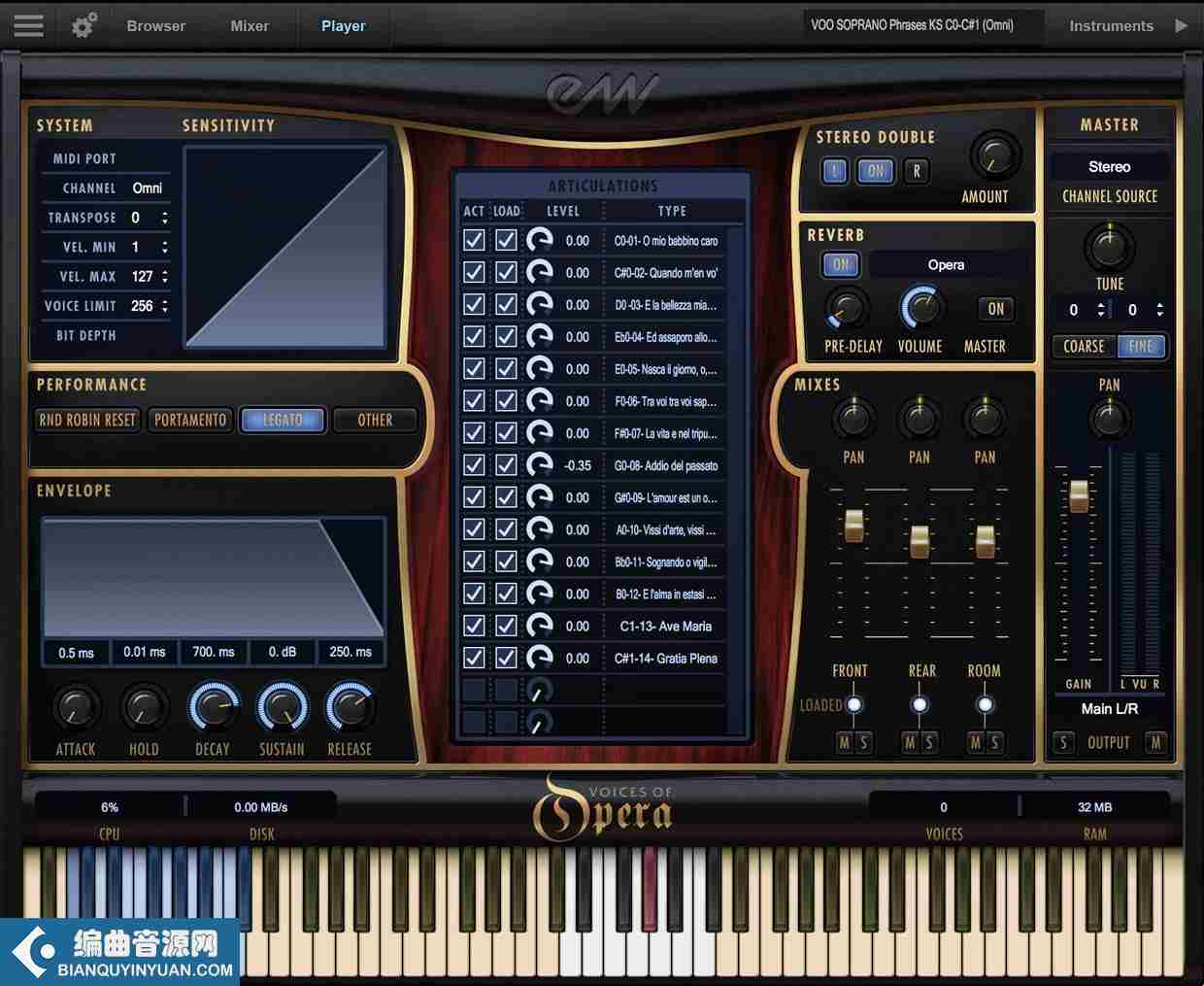Move the Master Gain fader
1204x986 pixels.
pyautogui.click(x=1079, y=495)
